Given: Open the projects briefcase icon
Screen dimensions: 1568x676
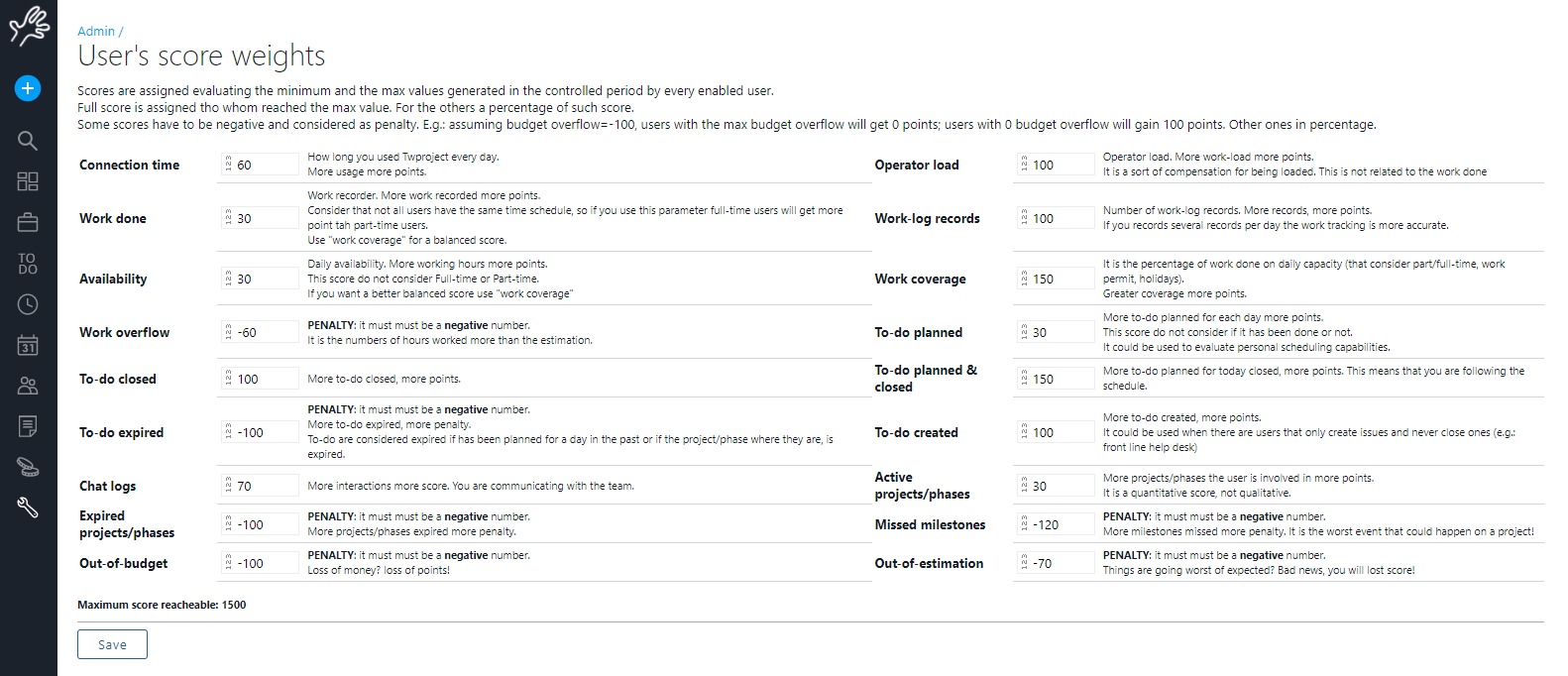Looking at the screenshot, I should 28,222.
